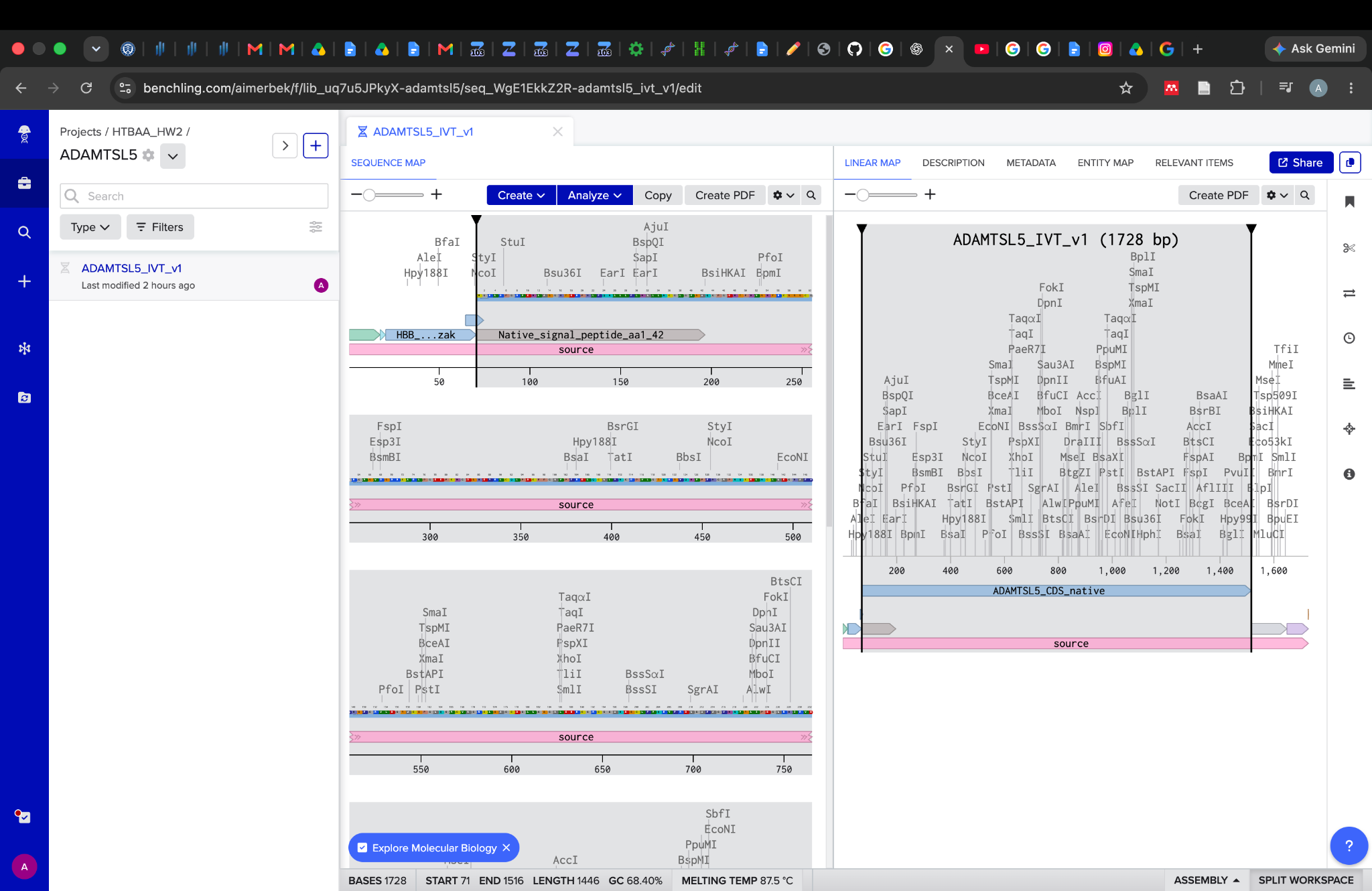Screen dimensions: 1372x891
Task: Expand the ASSEMBLY panel
Action: click(x=1207, y=880)
